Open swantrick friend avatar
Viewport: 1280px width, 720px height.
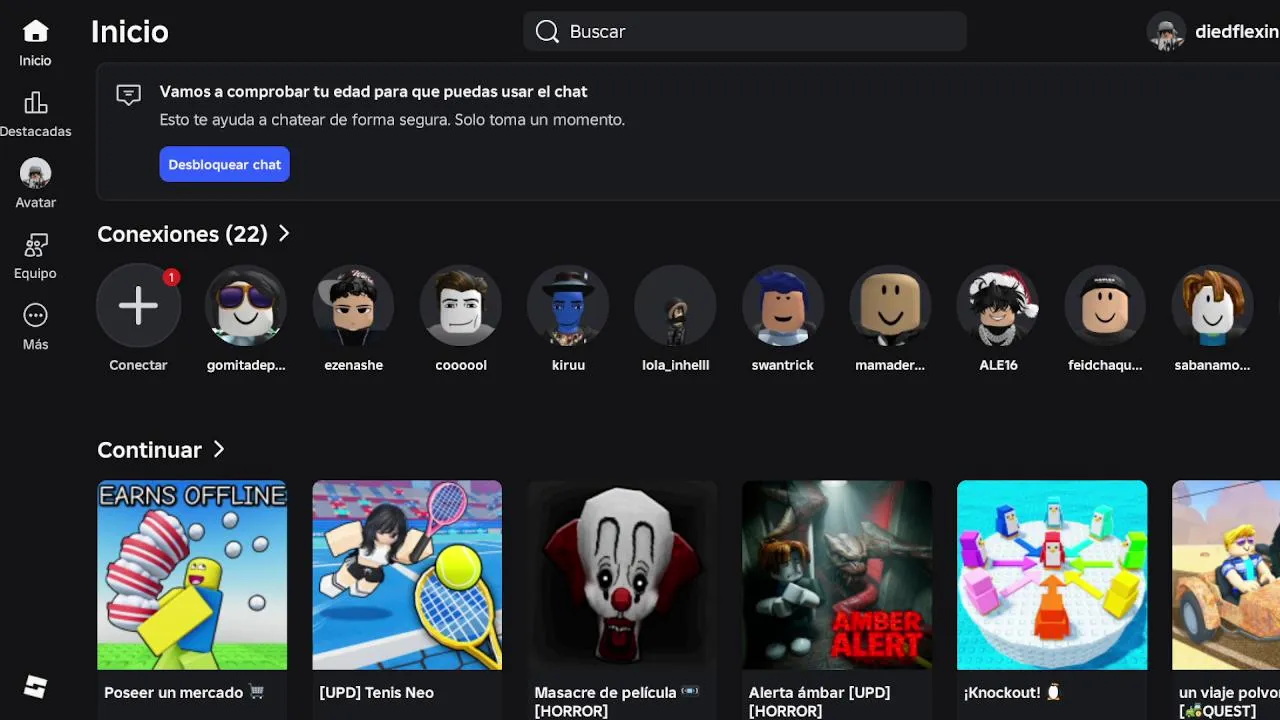(x=783, y=306)
